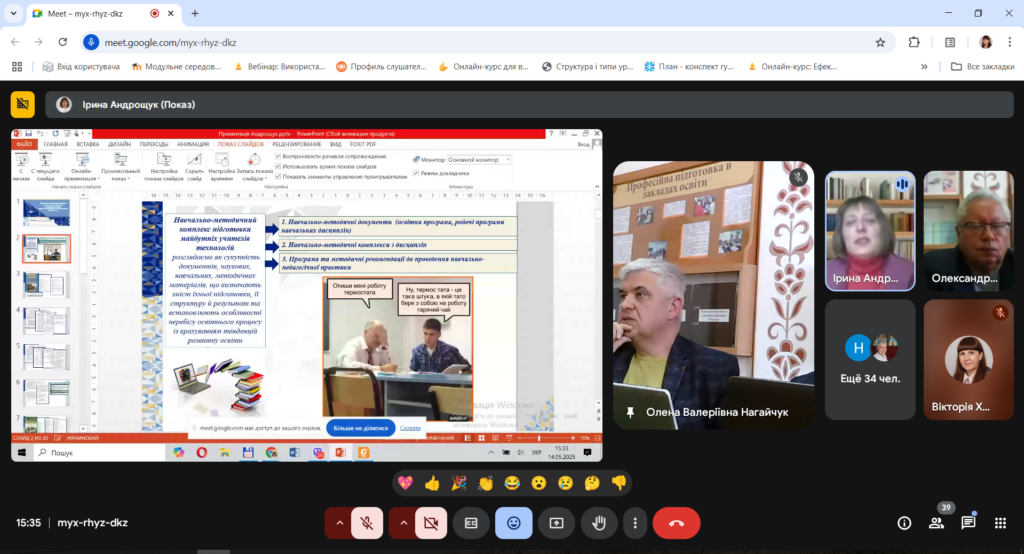1024x554 pixels.
Task: Open the activities grid icon
Action: [1000, 523]
